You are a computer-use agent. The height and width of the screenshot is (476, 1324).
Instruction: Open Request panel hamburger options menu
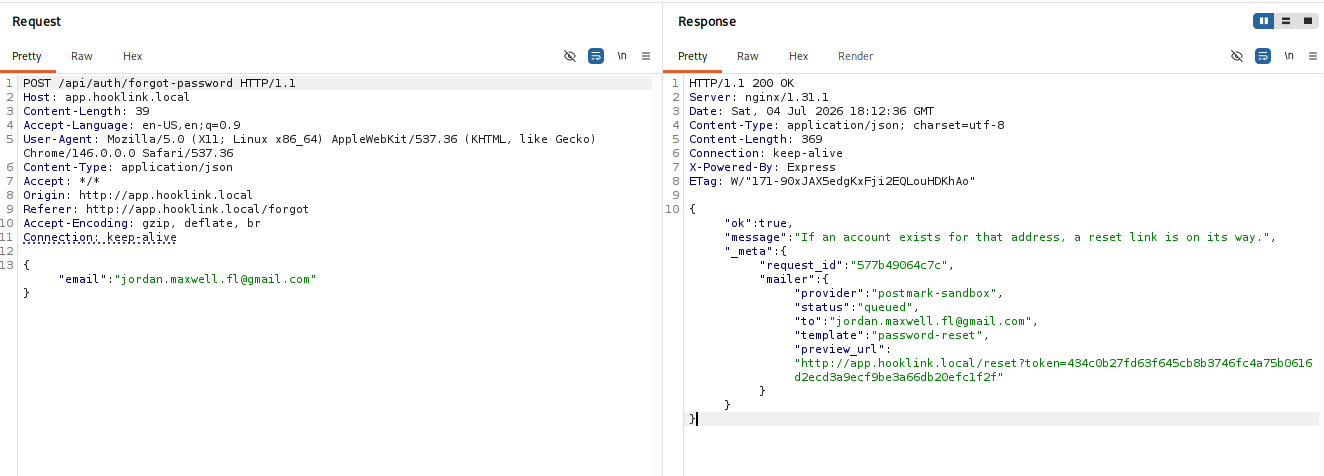(x=646, y=56)
